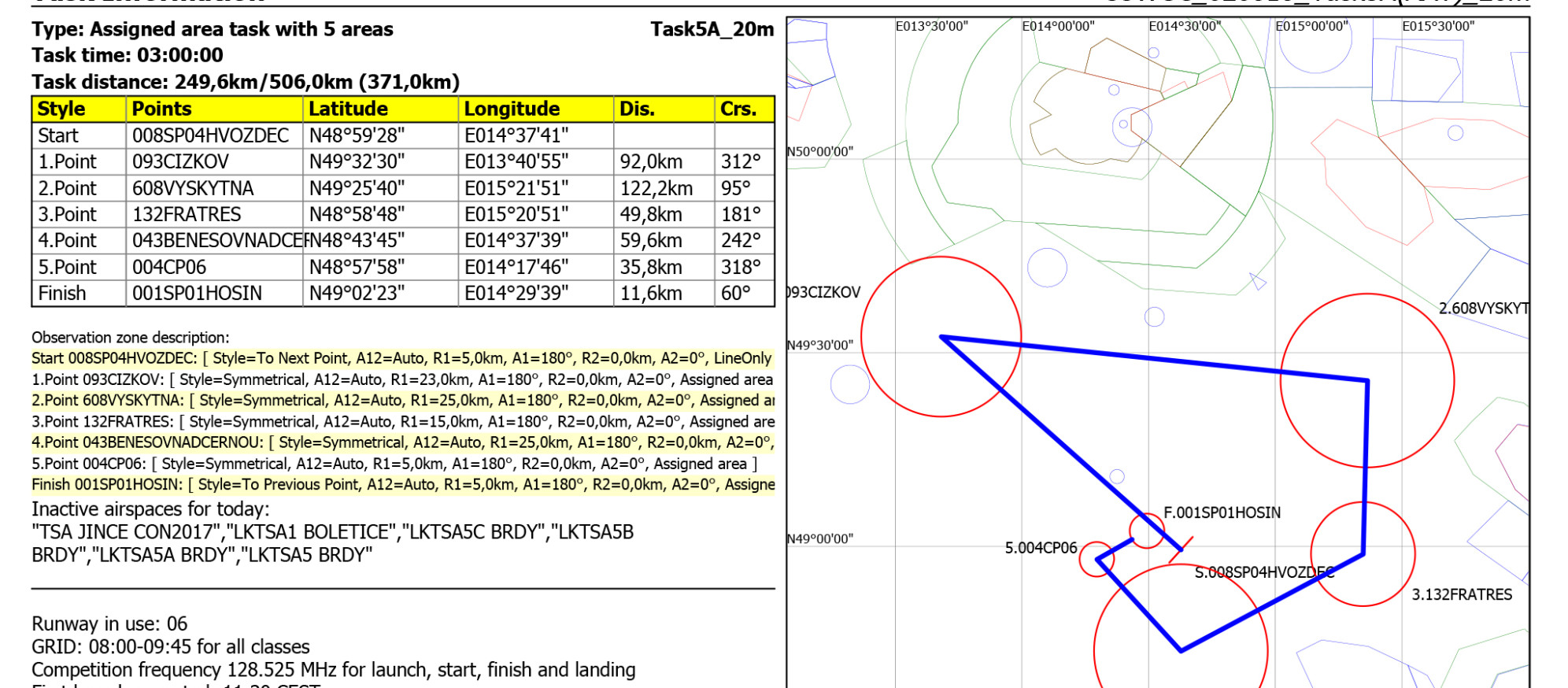The image size is (1568, 688).
Task: Click the Start 008SP04HVOZDEC observation zone line
Action: [401, 359]
